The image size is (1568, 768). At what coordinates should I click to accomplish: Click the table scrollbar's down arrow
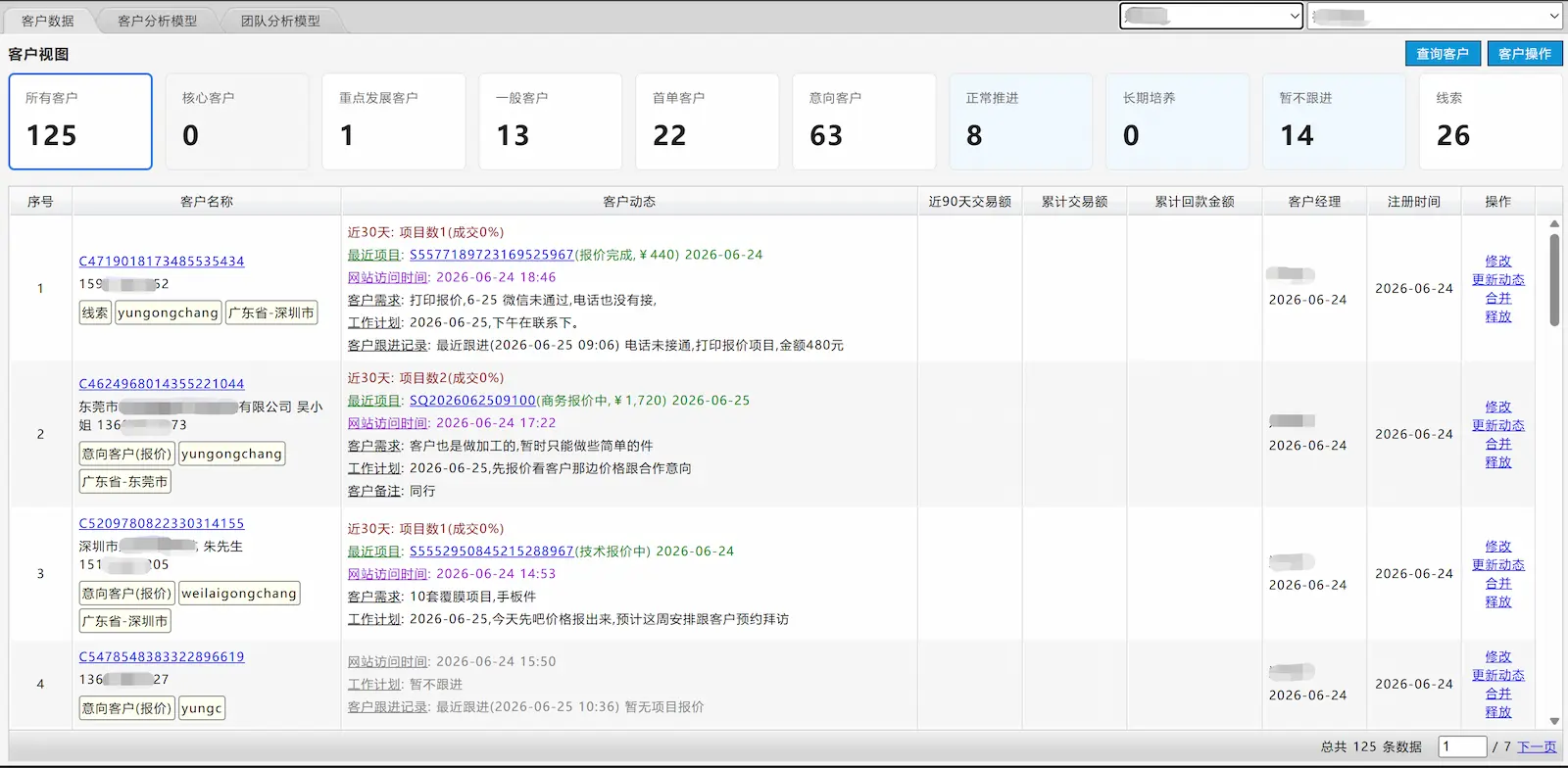click(1554, 722)
